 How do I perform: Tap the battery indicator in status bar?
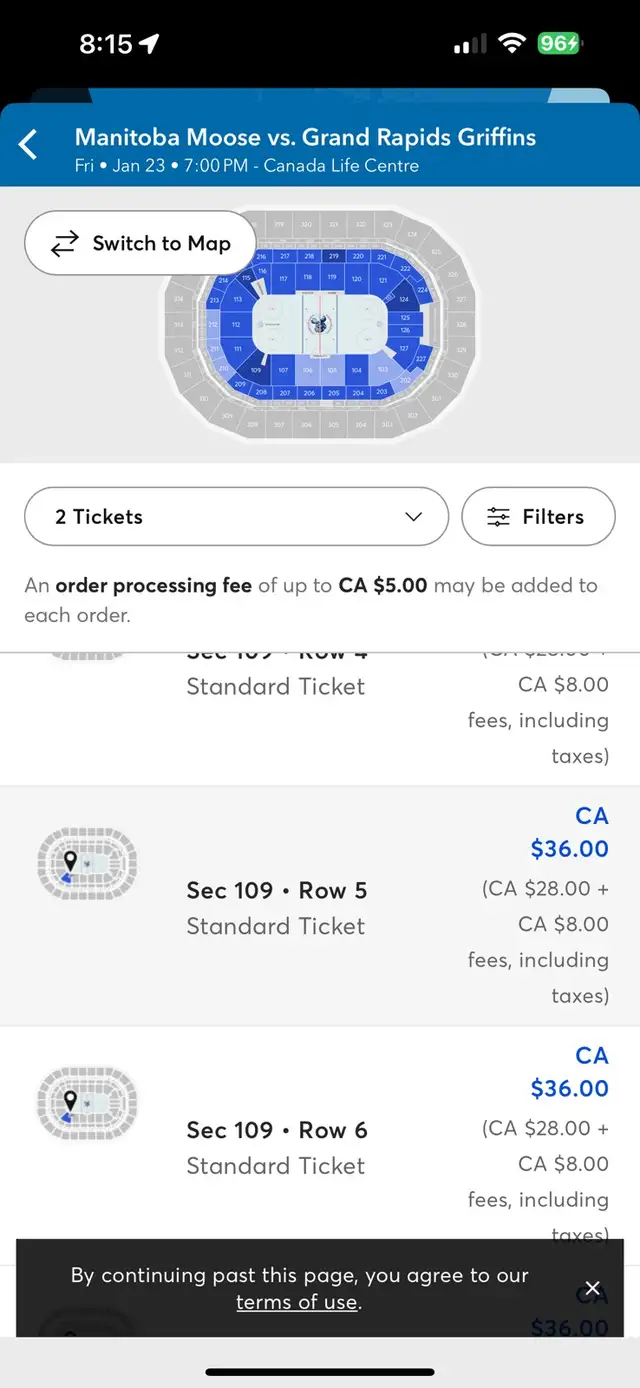pos(558,43)
